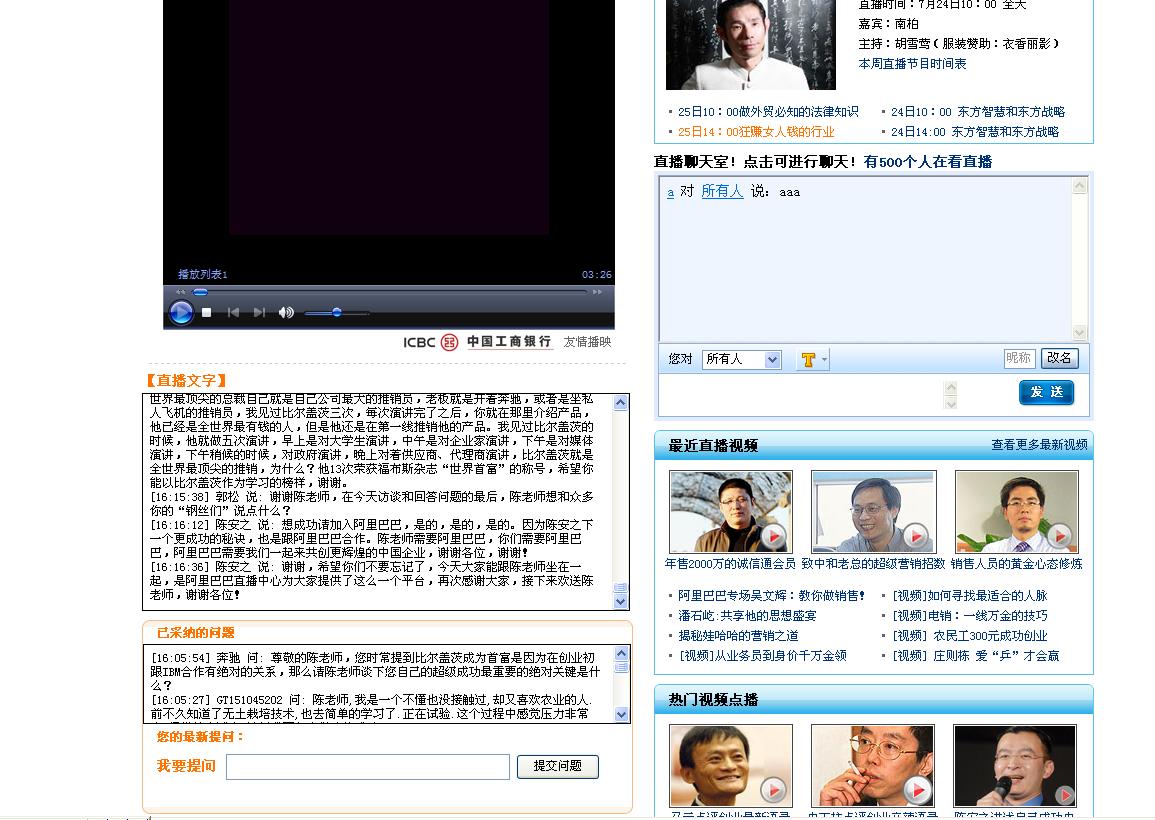Open the 阿里巴巴专场吴文辉：教你做销售 link
The image size is (1155, 820).
pos(771,595)
